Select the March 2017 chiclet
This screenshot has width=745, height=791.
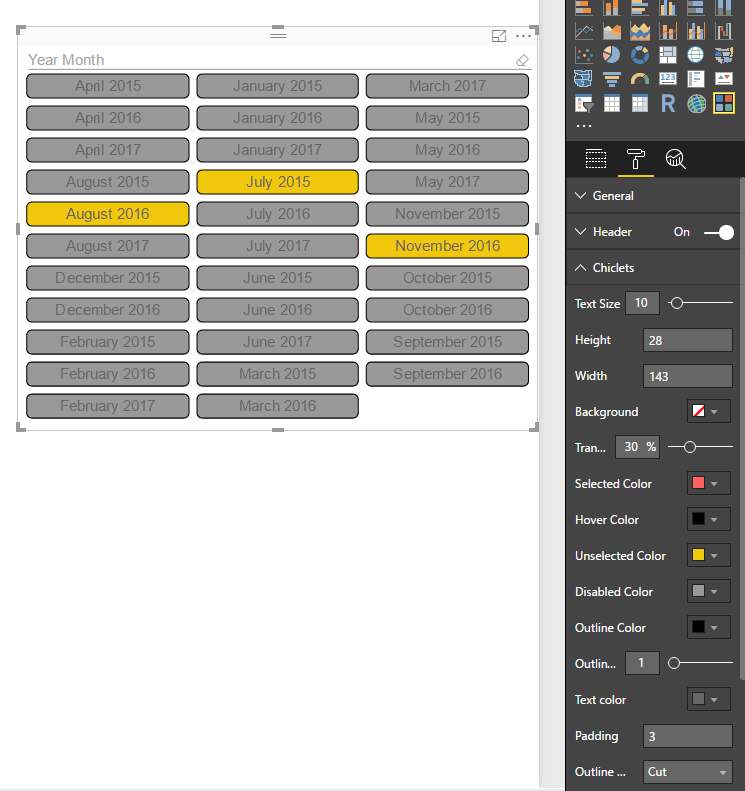point(447,86)
